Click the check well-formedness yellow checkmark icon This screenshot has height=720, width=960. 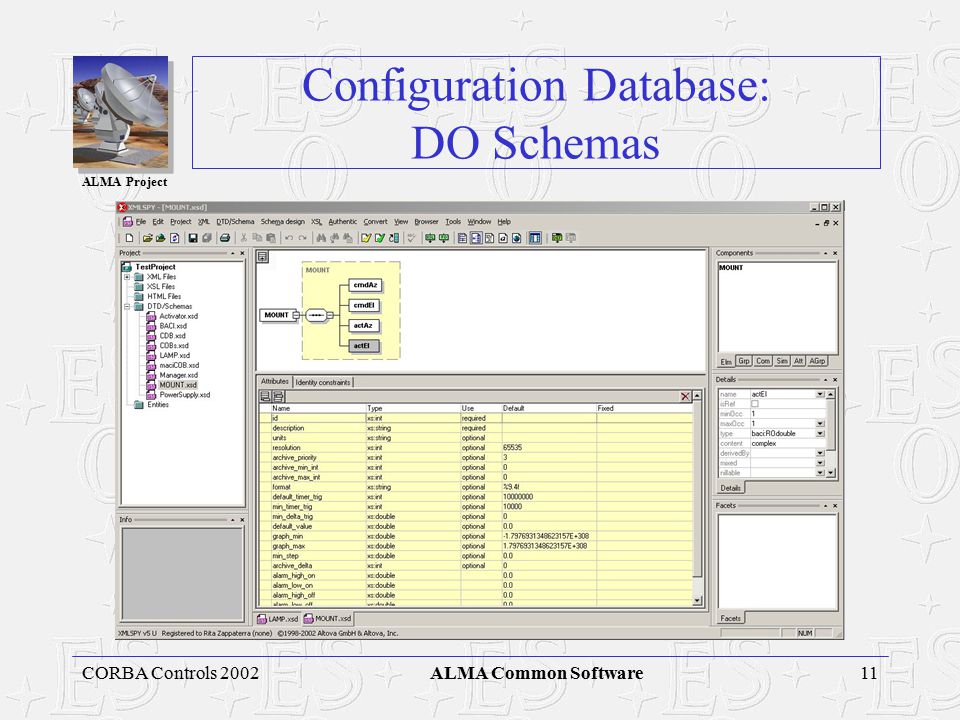[366, 238]
